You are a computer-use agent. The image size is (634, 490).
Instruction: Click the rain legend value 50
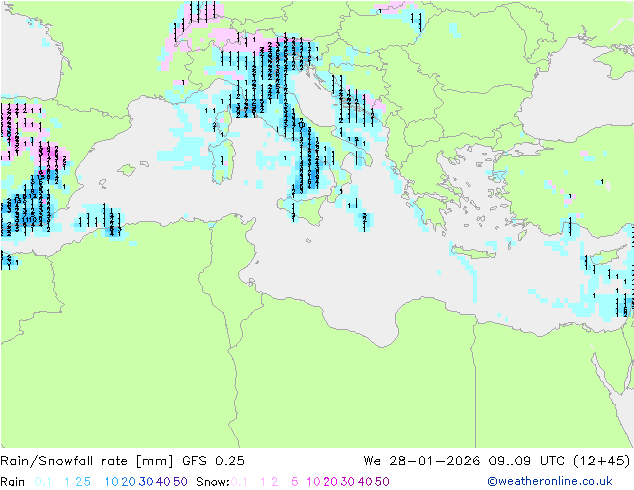180,482
